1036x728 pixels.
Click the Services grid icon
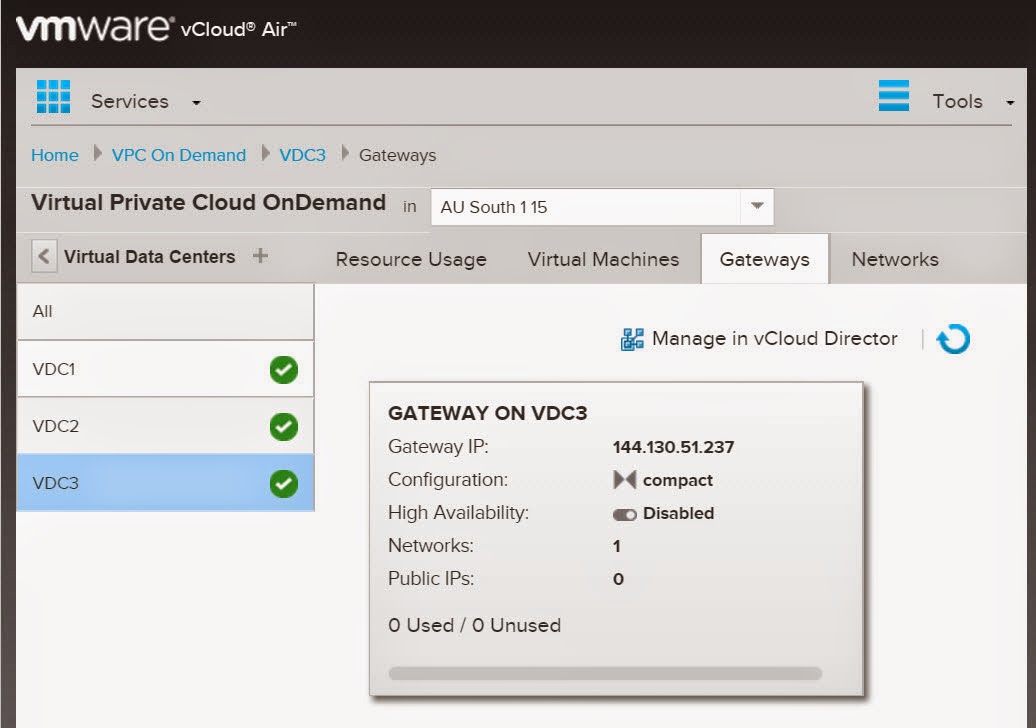pos(54,97)
